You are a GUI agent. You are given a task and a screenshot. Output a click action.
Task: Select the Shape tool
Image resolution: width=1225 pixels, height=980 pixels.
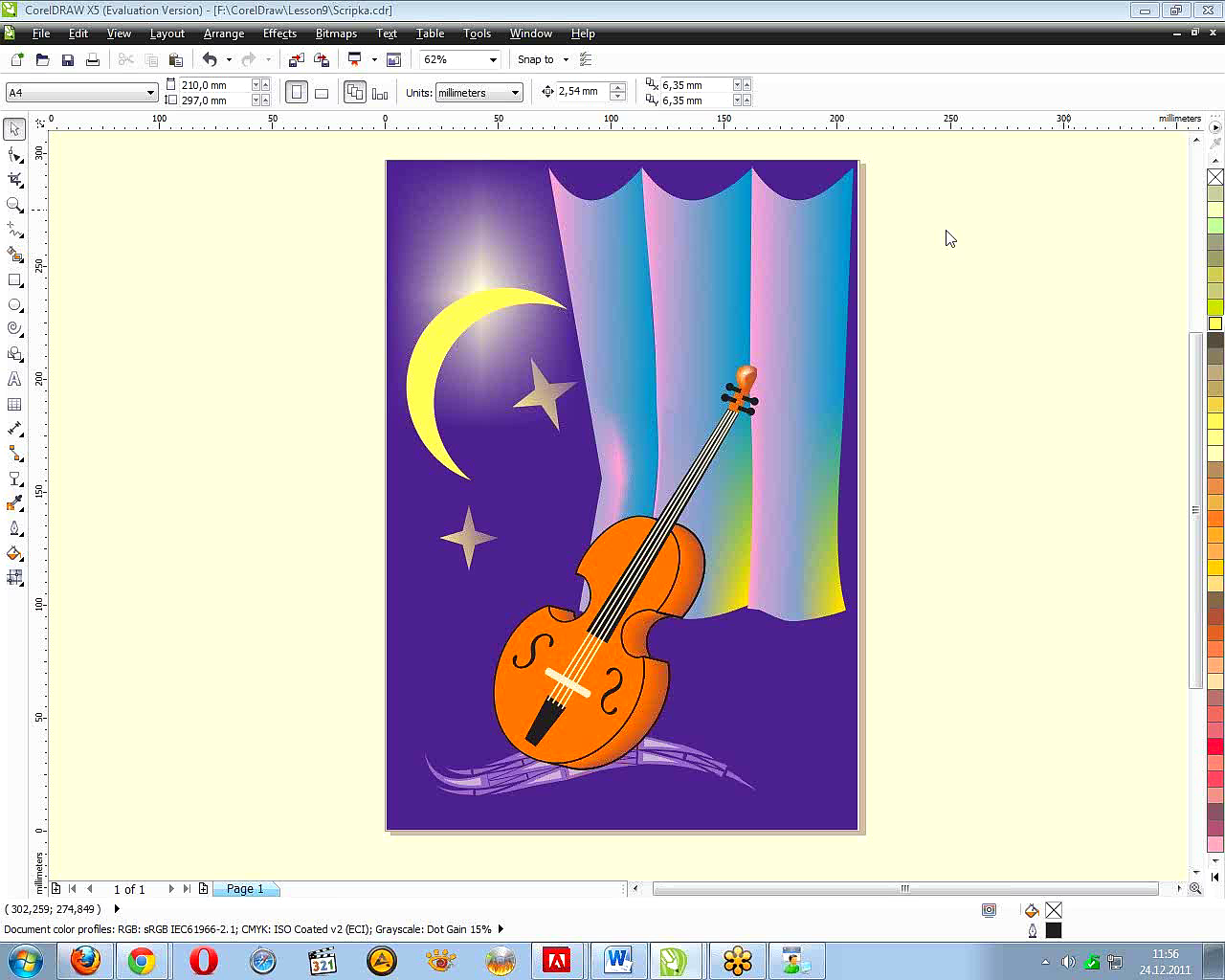tap(14, 154)
